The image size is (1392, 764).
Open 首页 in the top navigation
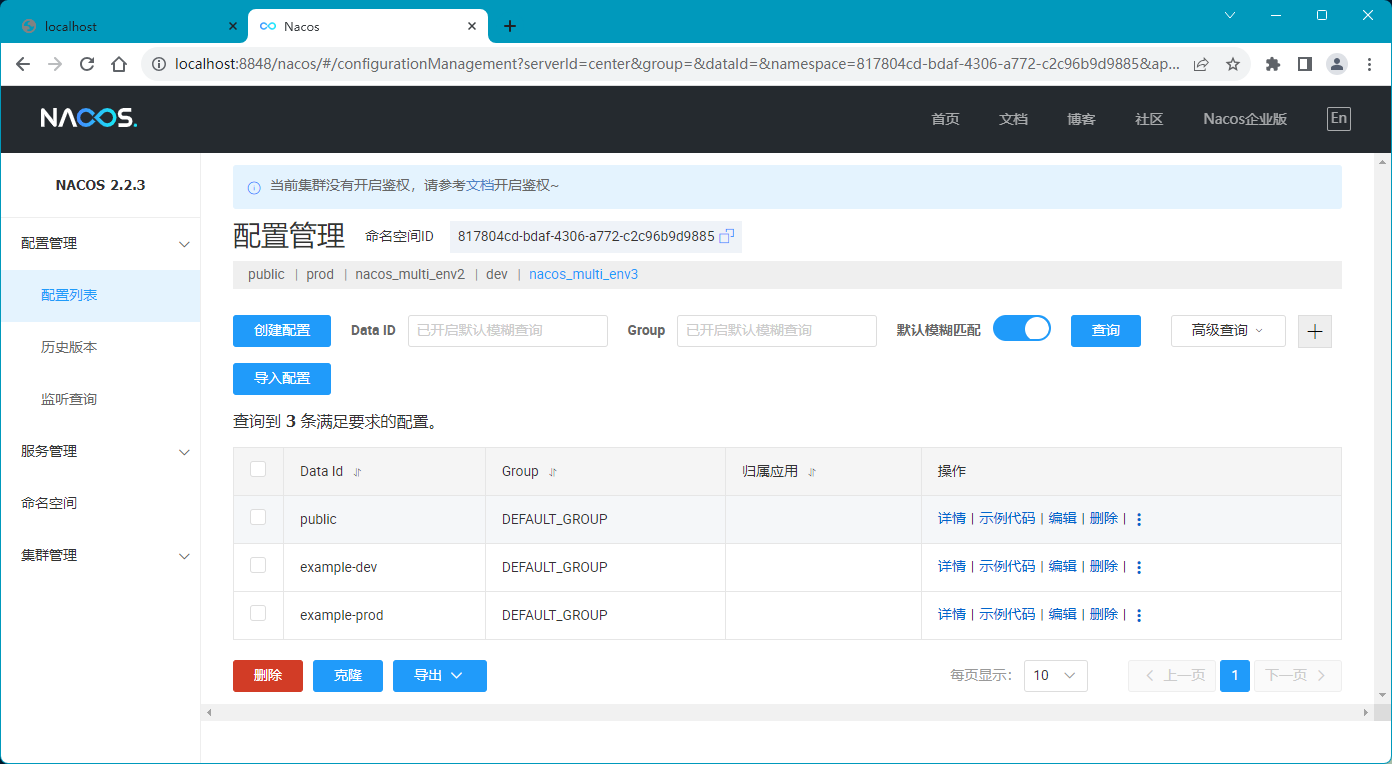pyautogui.click(x=945, y=119)
